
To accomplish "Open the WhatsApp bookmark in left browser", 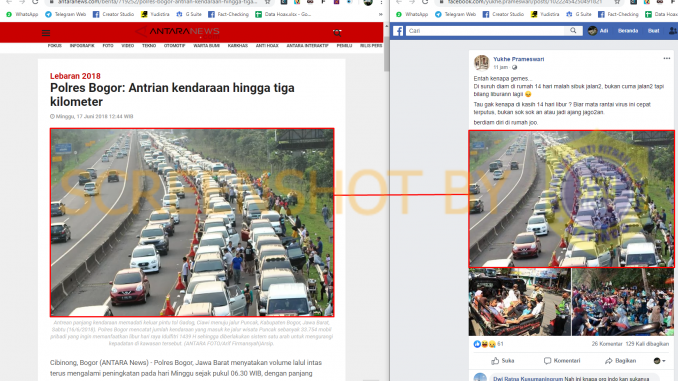I will tap(22, 14).
